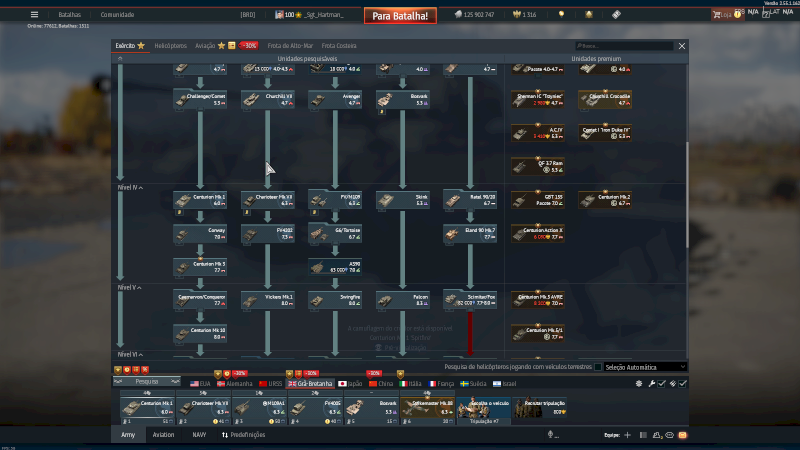
Task: Select the Vickers Mk.1 tank card
Action: 267,300
